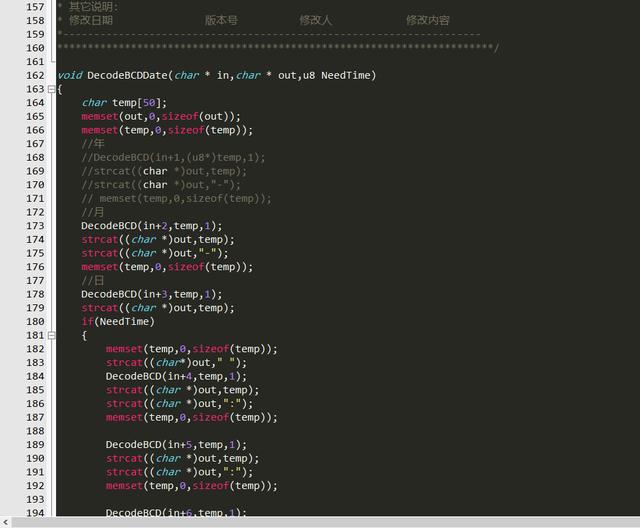Click the strcat(out,":") on line 186
Image resolution: width=640 pixels, height=528 pixels.
180,404
